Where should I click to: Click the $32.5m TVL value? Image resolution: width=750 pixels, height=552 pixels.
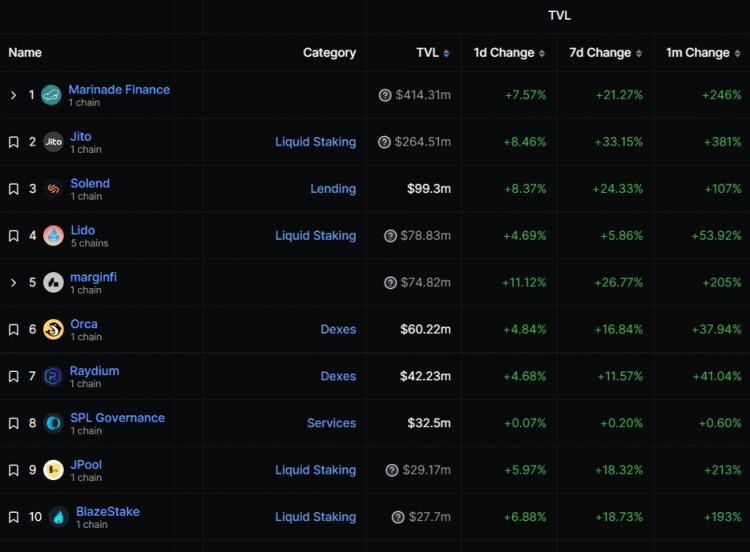pyautogui.click(x=429, y=423)
